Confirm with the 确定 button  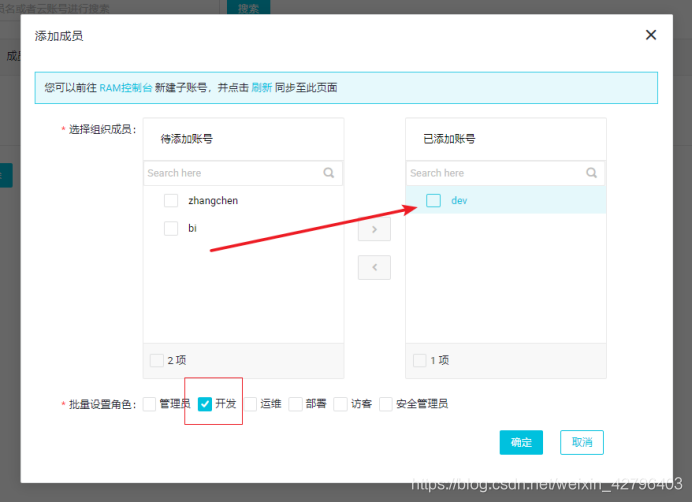pyautogui.click(x=521, y=442)
